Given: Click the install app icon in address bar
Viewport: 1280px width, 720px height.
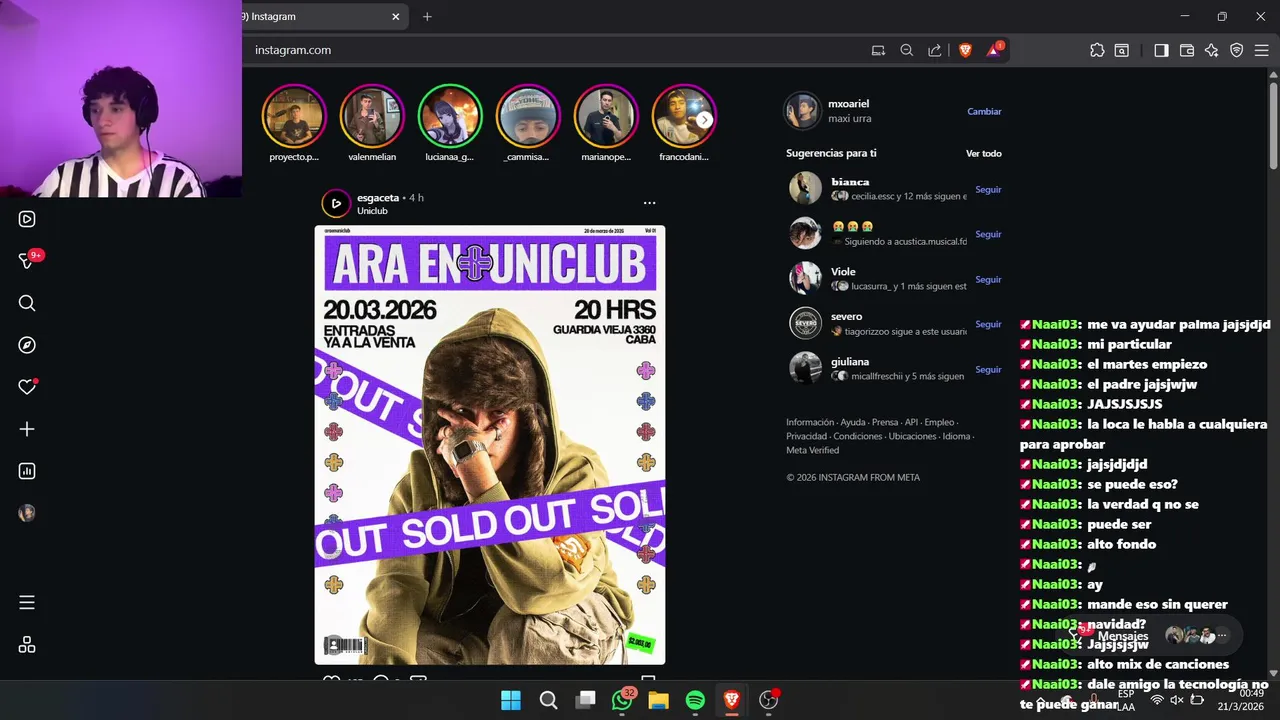Looking at the screenshot, I should (x=878, y=50).
